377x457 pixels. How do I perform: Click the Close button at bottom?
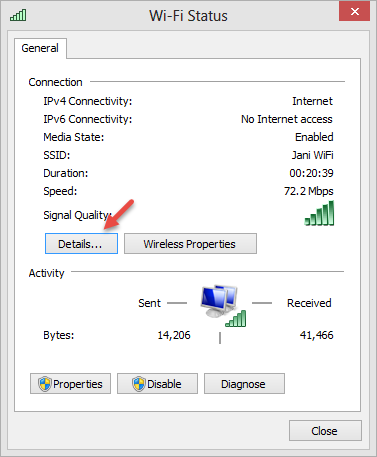[325, 431]
